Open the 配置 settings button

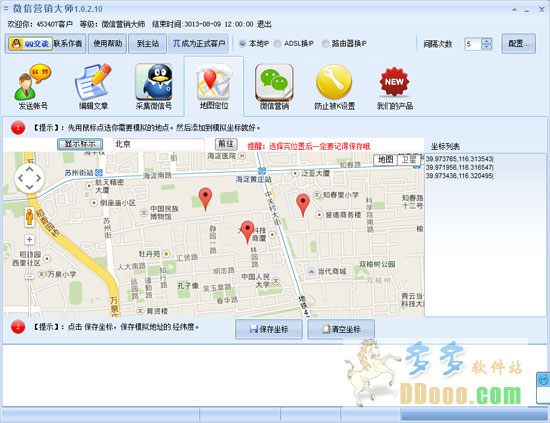tap(518, 44)
